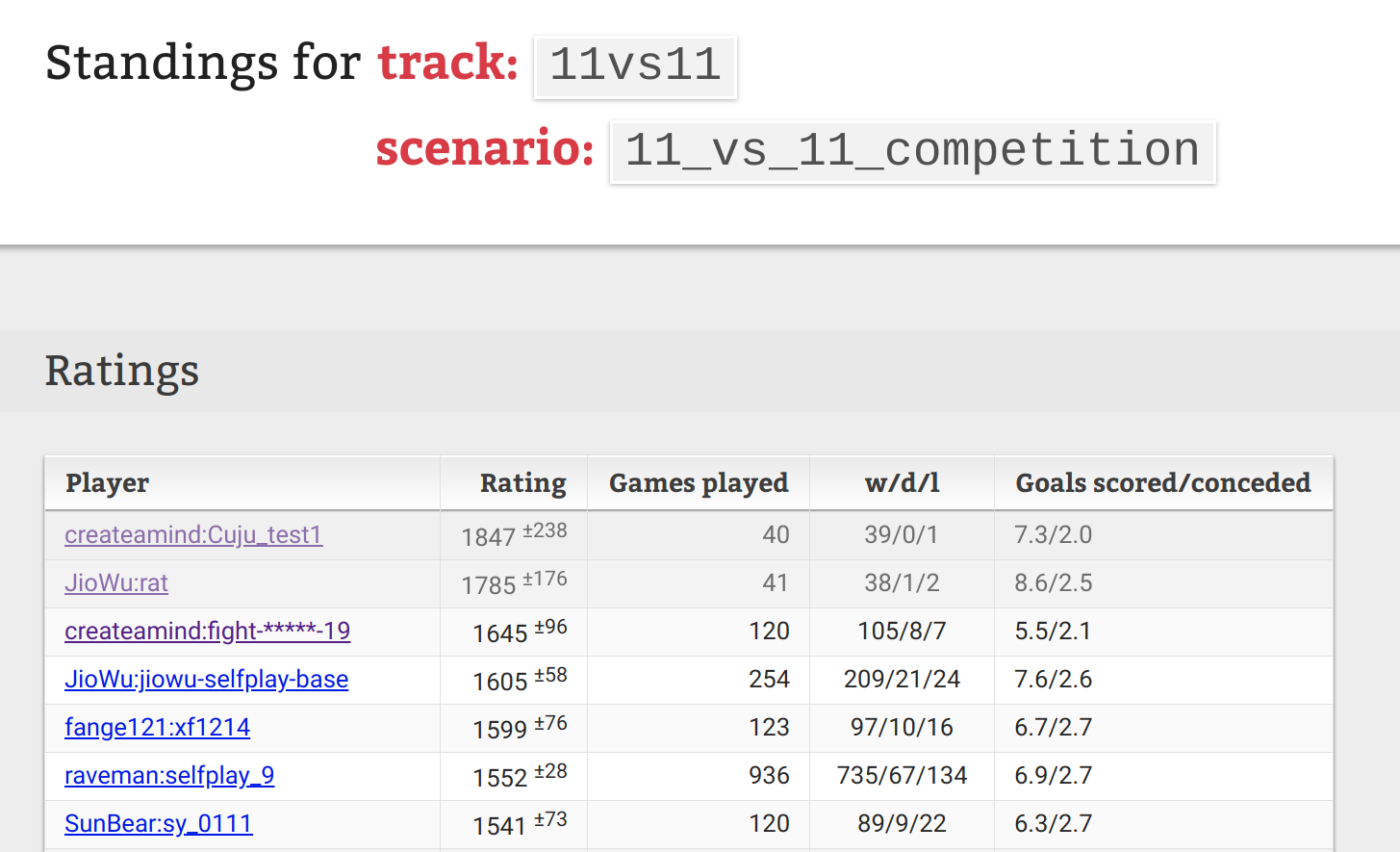Image resolution: width=1400 pixels, height=852 pixels.
Task: Visit the SunBear:sy_0111 player link
Action: (158, 824)
